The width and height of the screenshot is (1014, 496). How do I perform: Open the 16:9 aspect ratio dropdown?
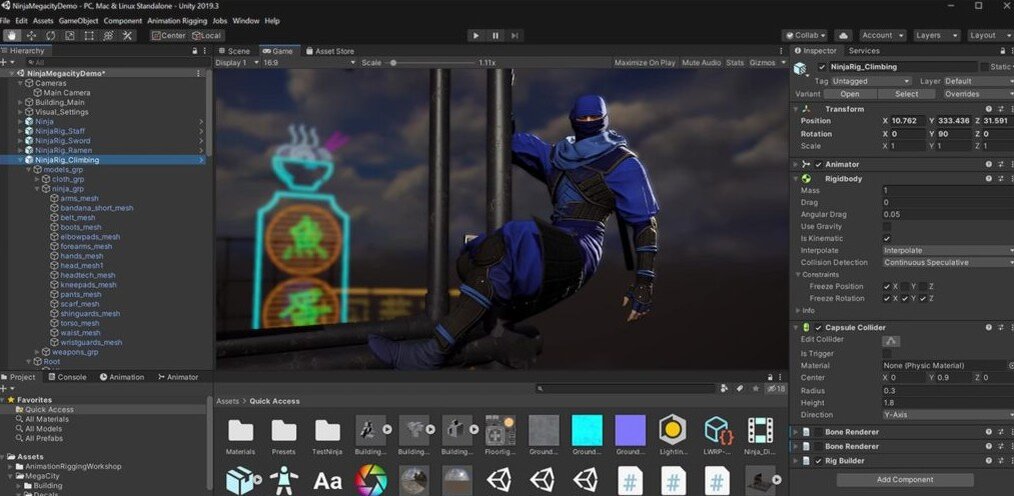[309, 63]
